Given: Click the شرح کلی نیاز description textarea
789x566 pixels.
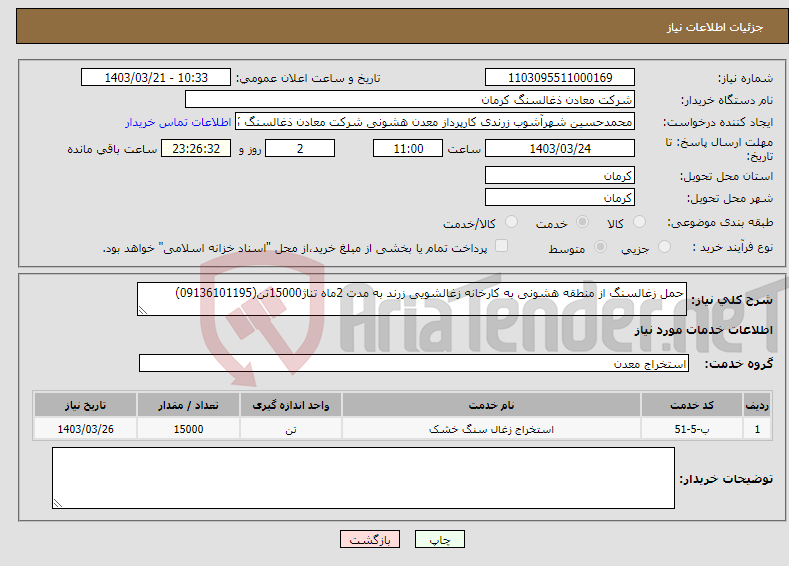Looking at the screenshot, I should pos(412,299).
